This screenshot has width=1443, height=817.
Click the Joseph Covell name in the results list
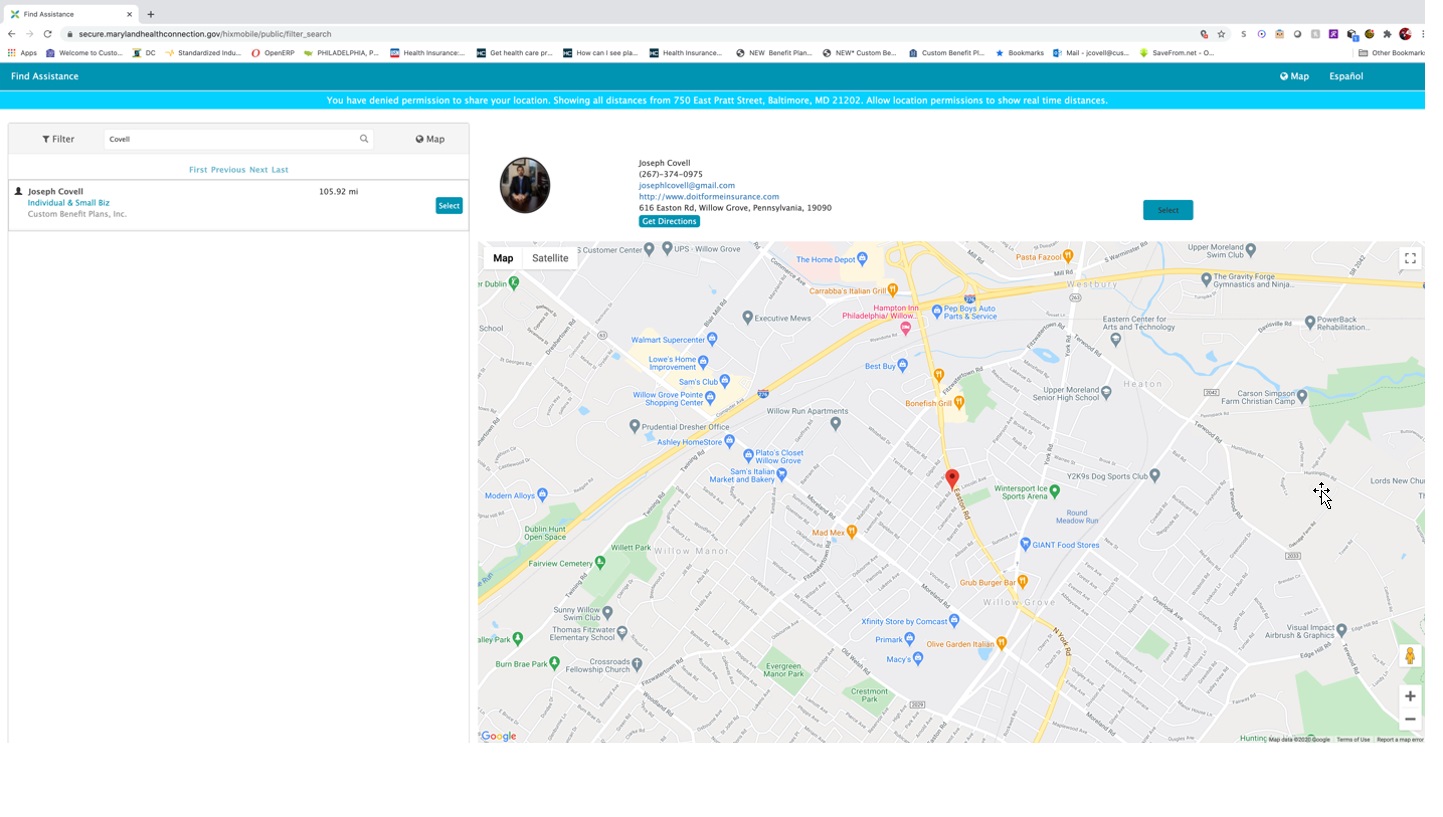coord(55,191)
